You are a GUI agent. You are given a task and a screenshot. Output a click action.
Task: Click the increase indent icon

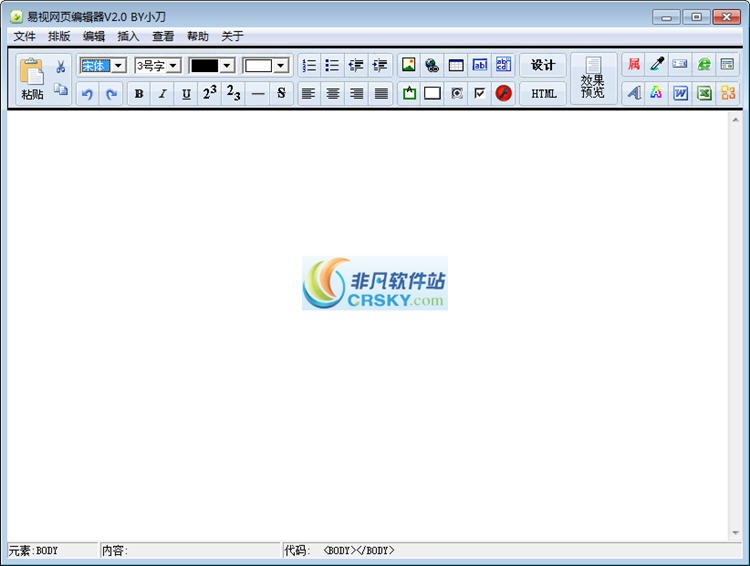pyautogui.click(x=380, y=65)
